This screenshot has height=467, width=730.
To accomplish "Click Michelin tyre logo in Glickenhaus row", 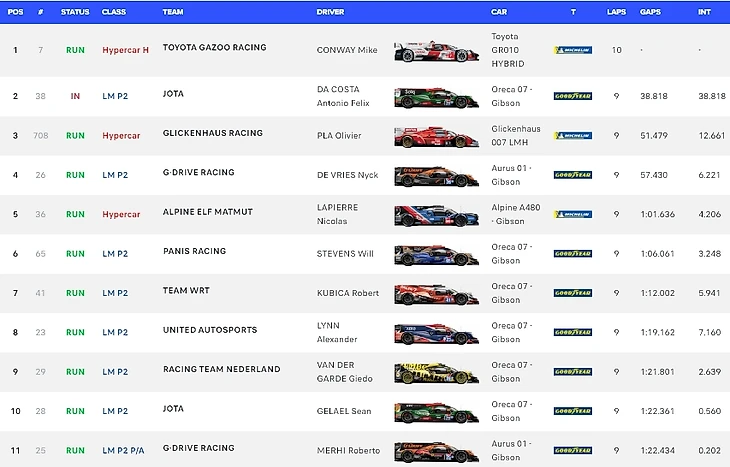I will point(573,135).
